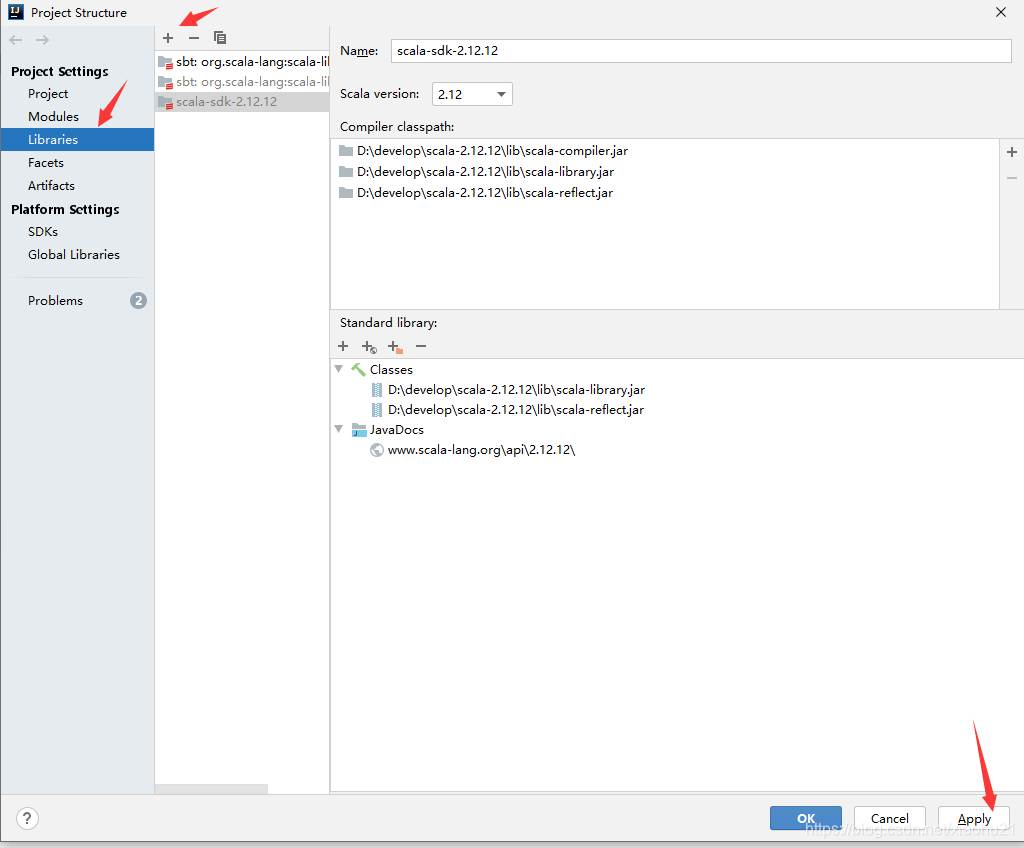The image size is (1024, 848).
Task: Open Project settings page
Action: point(48,93)
